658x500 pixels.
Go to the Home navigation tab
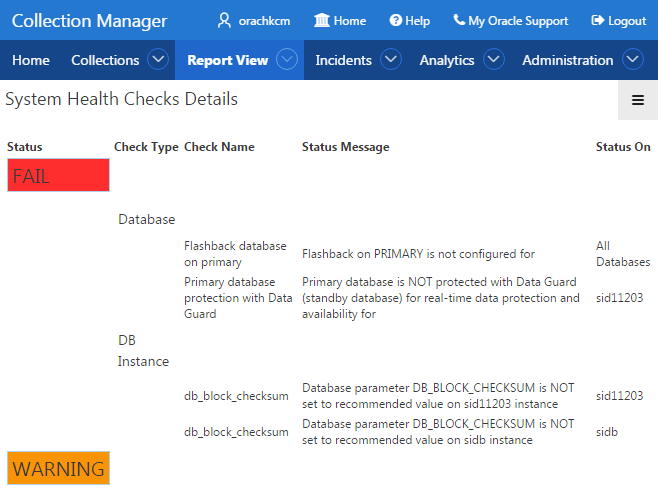31,60
